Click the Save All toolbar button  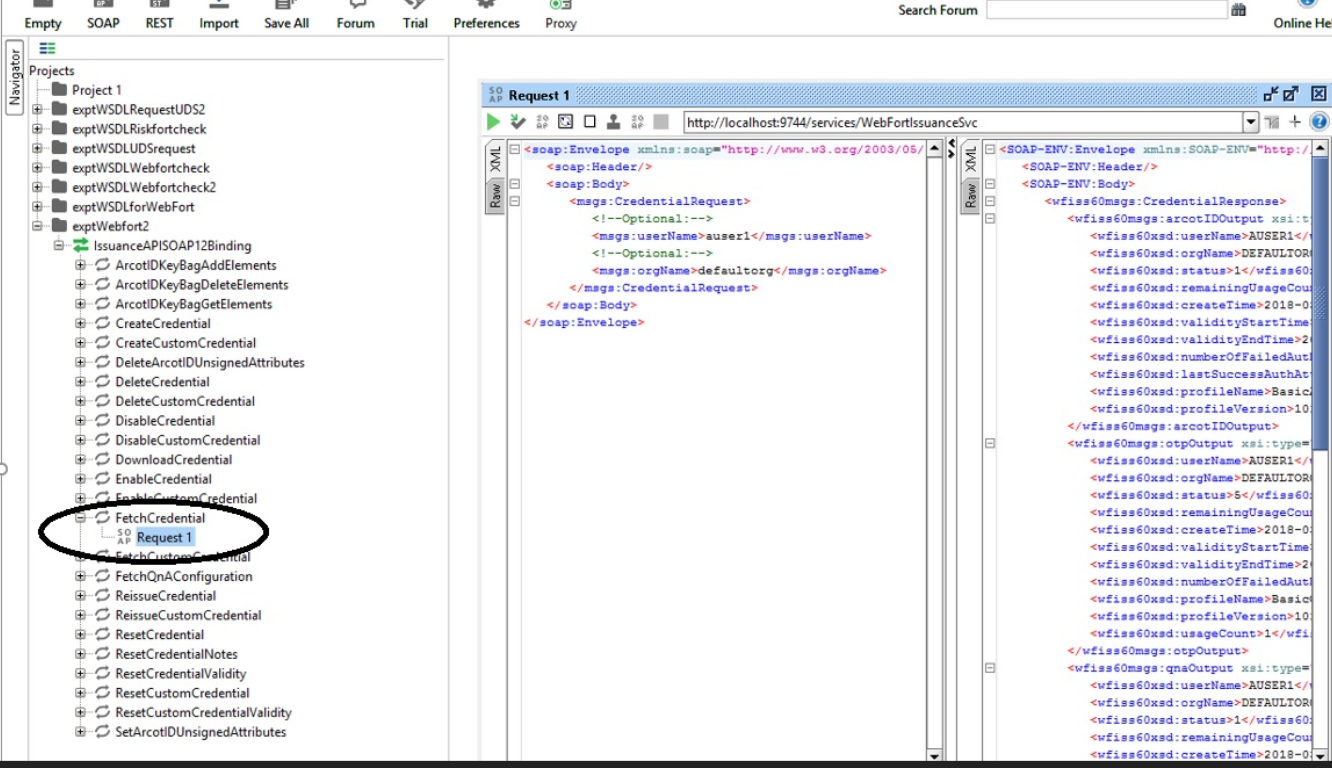tap(286, 15)
